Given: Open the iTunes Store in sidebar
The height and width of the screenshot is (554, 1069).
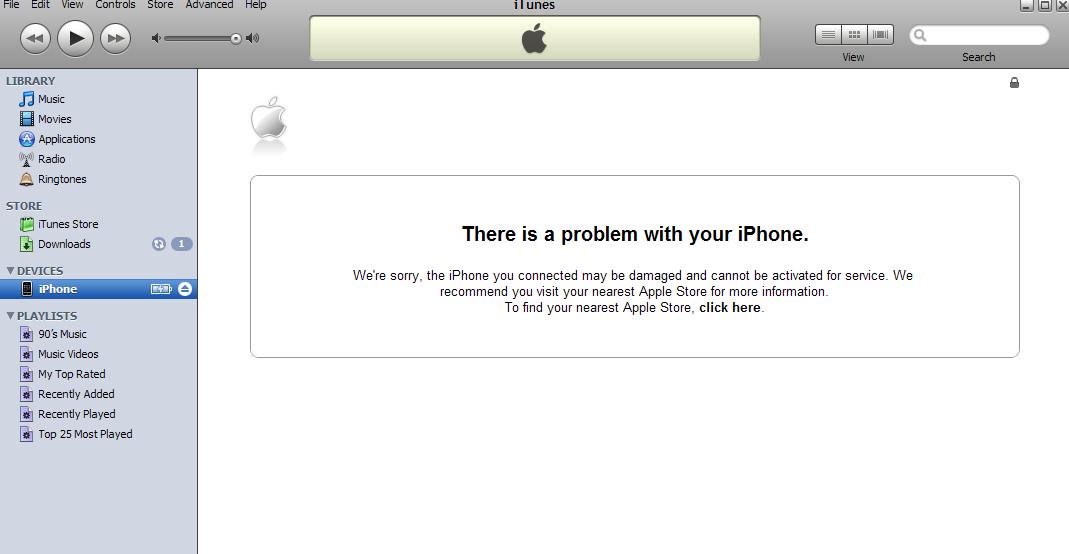Looking at the screenshot, I should pyautogui.click(x=68, y=224).
